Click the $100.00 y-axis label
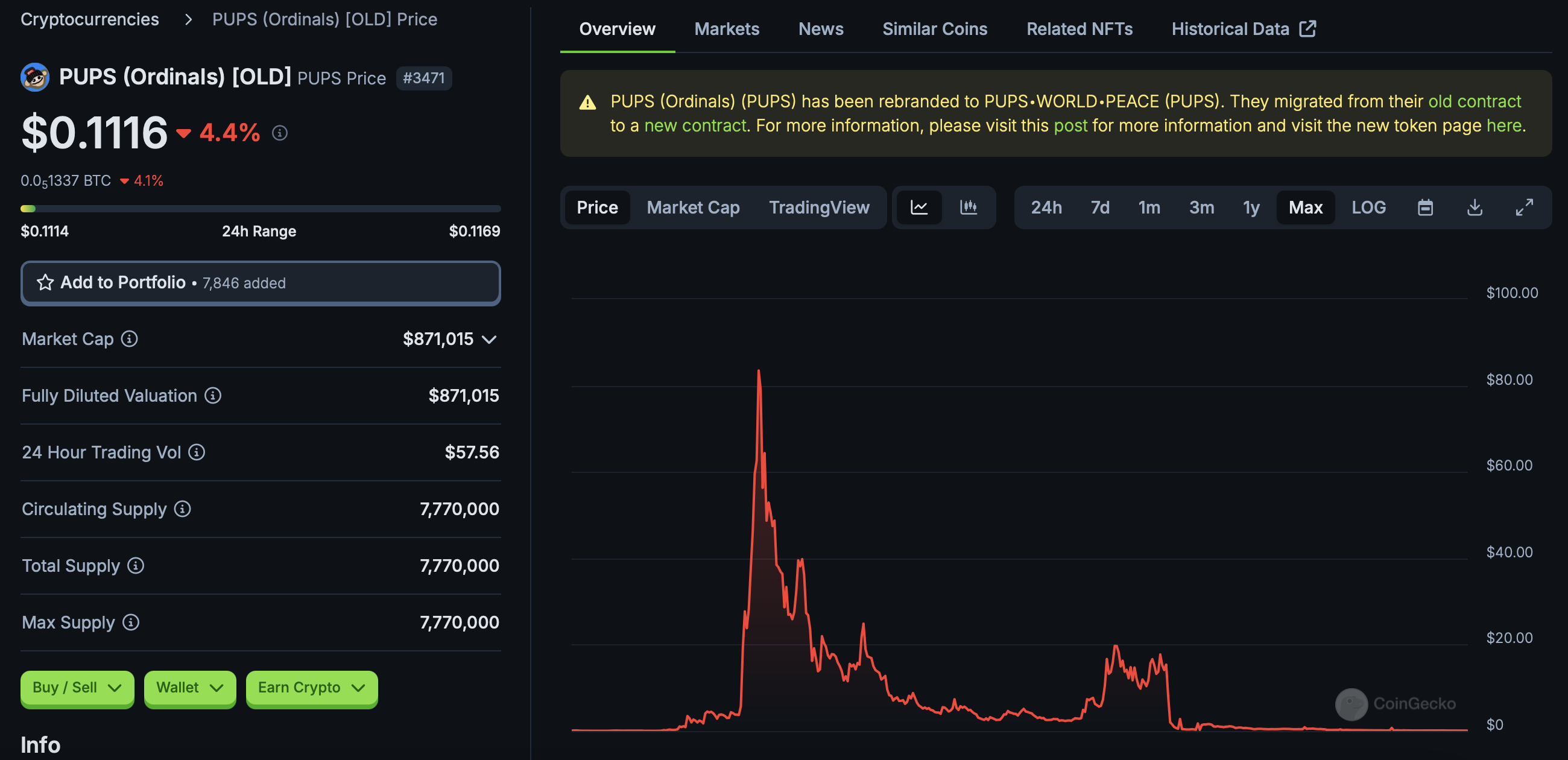 coord(1511,293)
